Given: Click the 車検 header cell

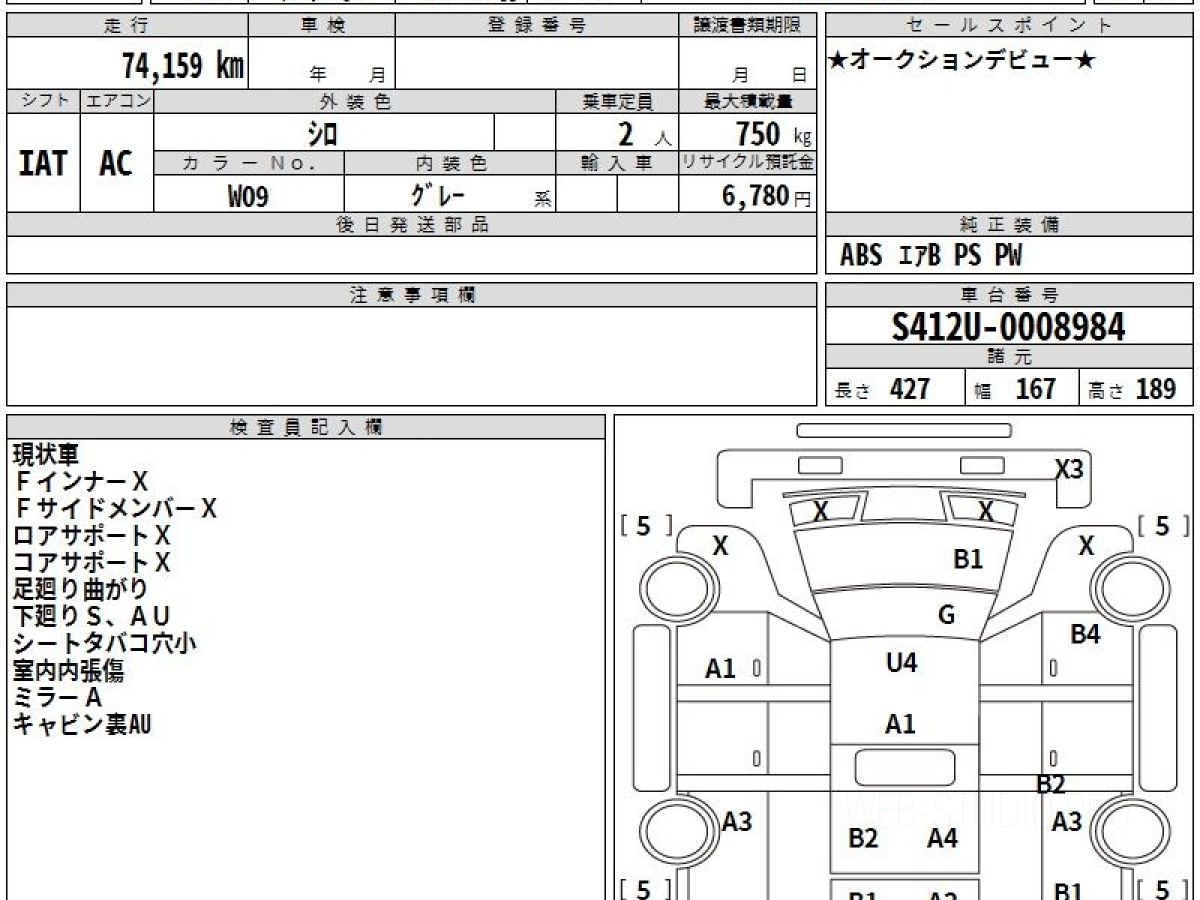Looking at the screenshot, I should (x=321, y=25).
